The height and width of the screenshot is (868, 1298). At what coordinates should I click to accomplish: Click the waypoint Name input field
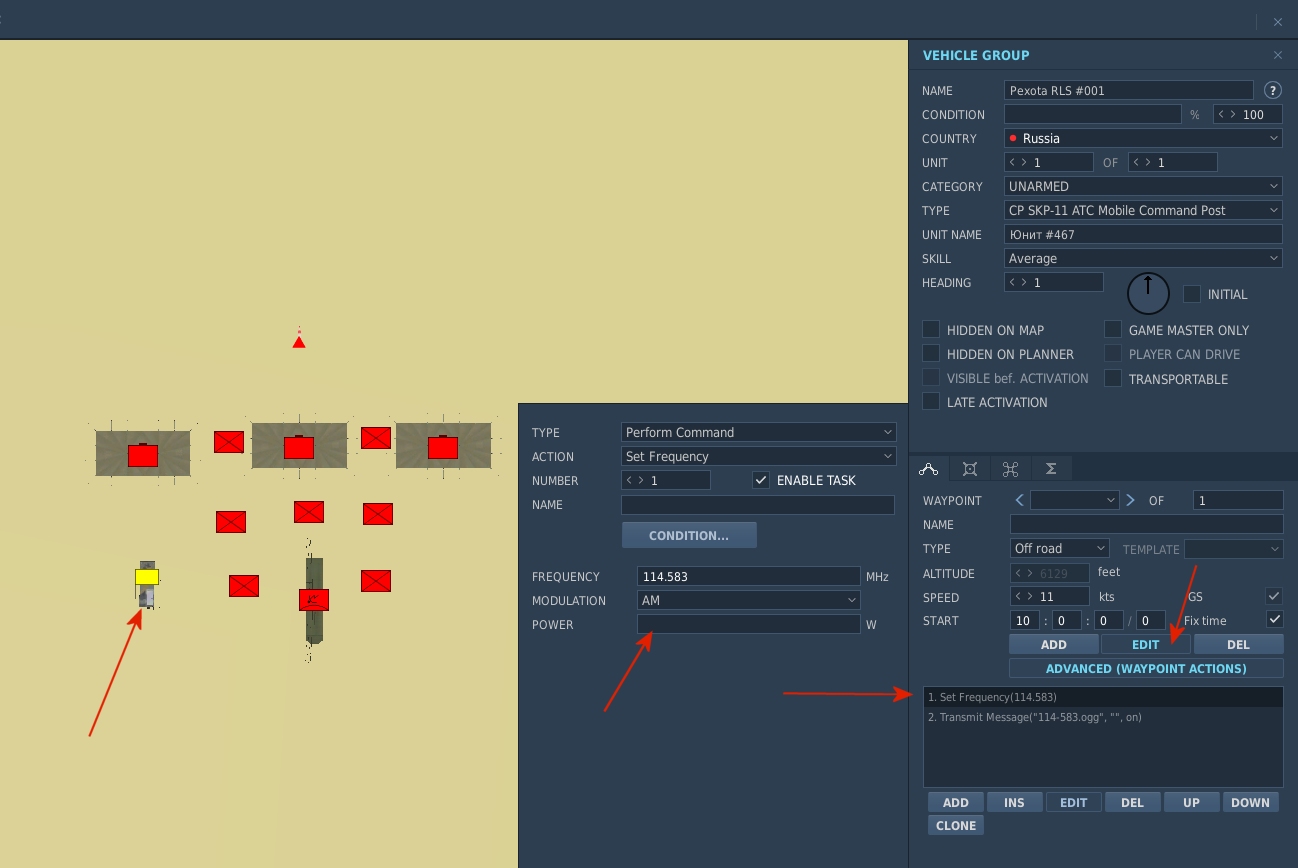pyautogui.click(x=1147, y=524)
